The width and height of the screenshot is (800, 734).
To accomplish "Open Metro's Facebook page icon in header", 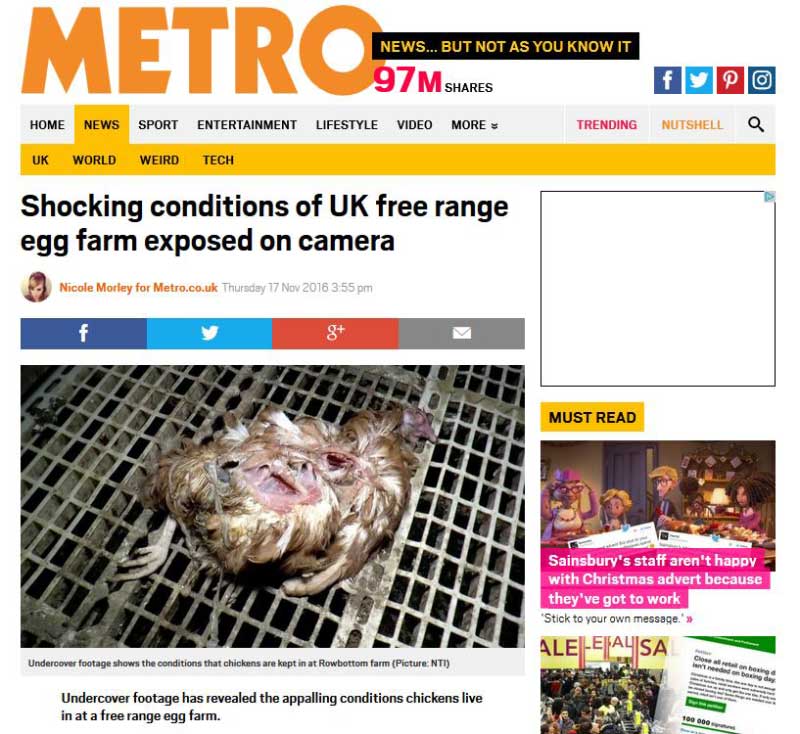I will (667, 80).
